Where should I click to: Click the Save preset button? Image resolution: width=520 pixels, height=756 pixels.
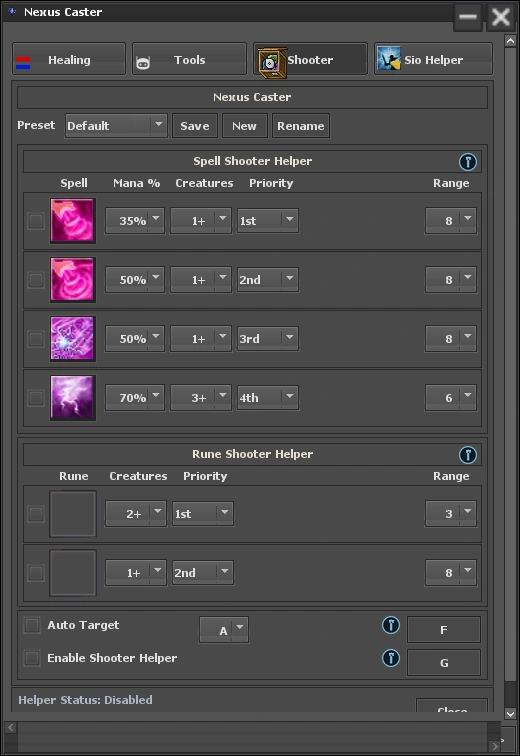[195, 126]
